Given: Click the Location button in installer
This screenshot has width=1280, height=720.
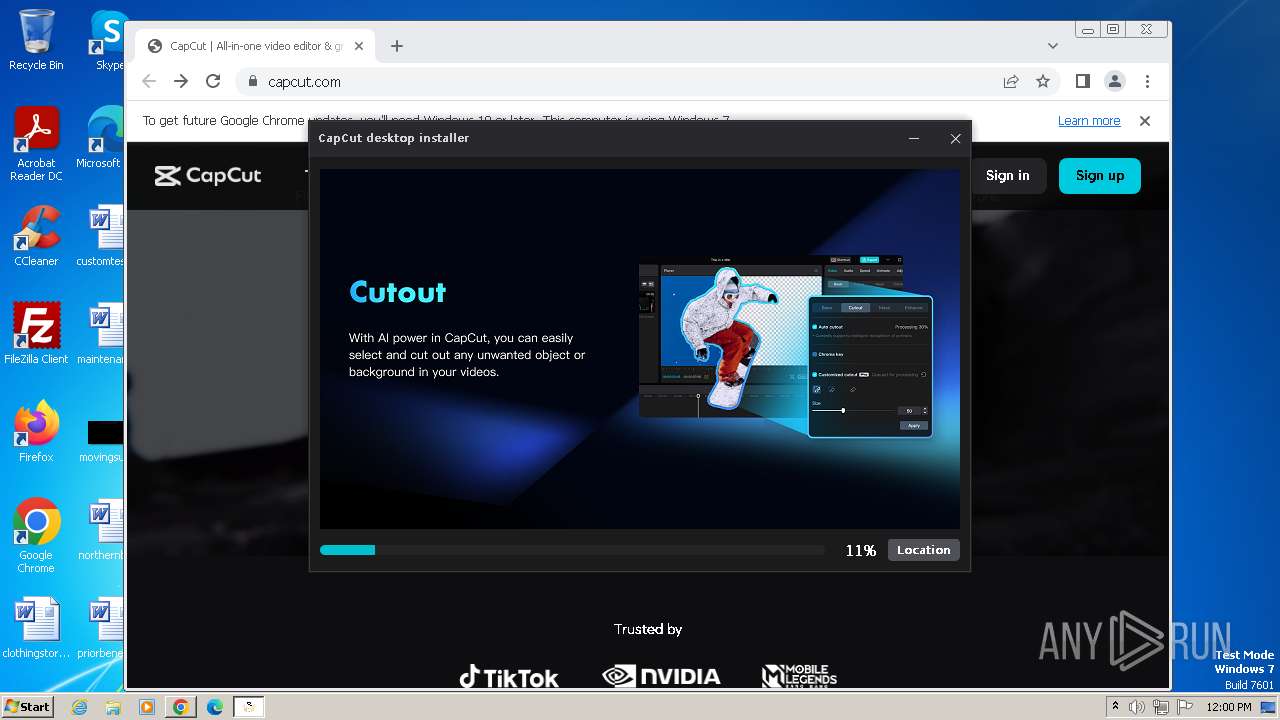Looking at the screenshot, I should pyautogui.click(x=923, y=550).
